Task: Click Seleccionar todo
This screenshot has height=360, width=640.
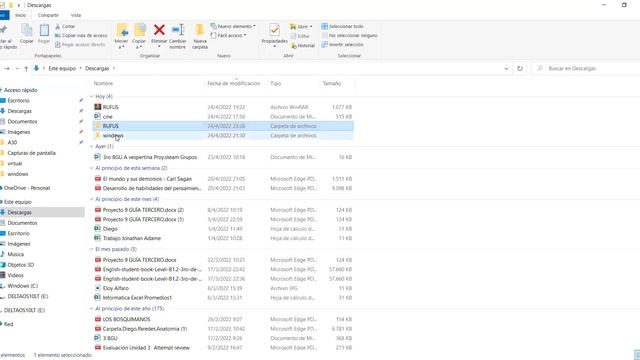Action: pyautogui.click(x=342, y=26)
